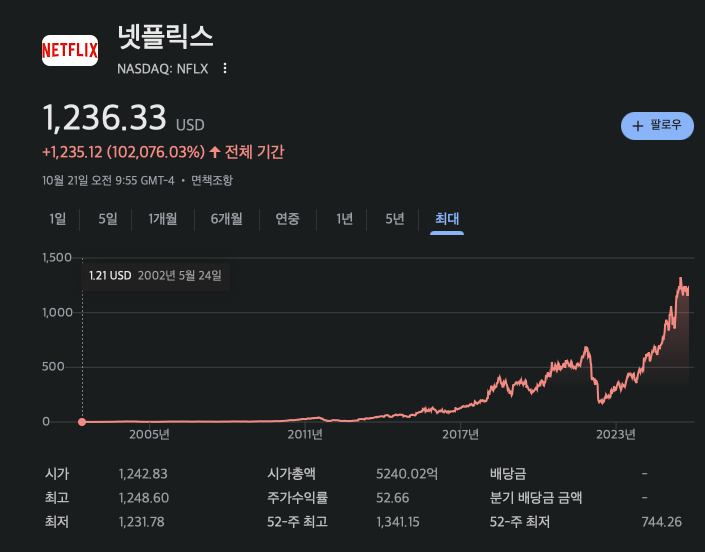This screenshot has width=705, height=552.
Task: Click the chart's starting data point dot
Action: (x=82, y=421)
